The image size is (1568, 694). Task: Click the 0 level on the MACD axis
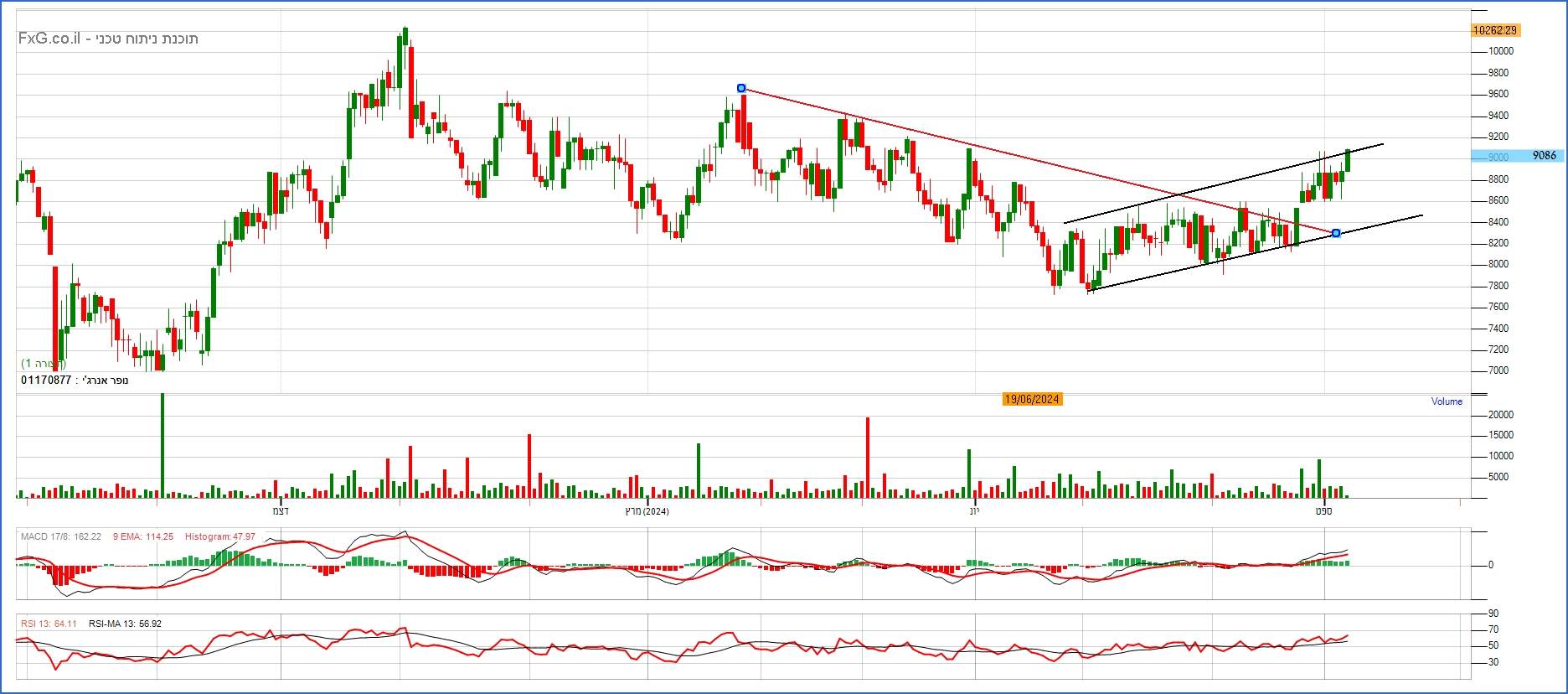pos(1491,565)
